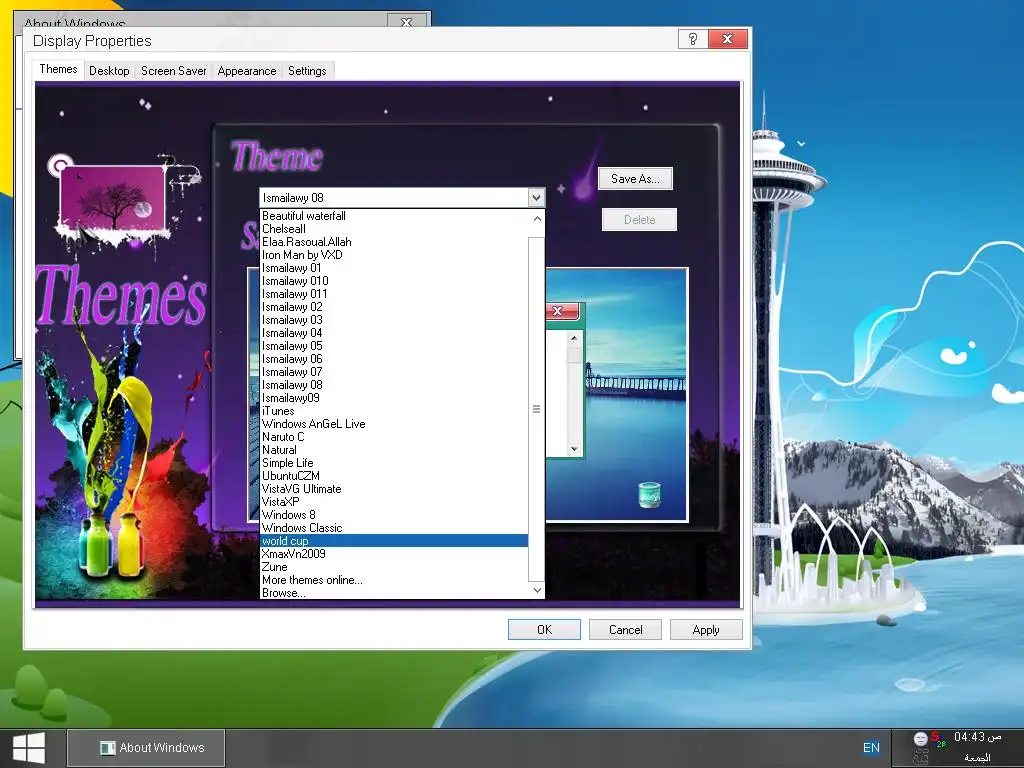Select the Beautiful waterfall theme

point(394,216)
